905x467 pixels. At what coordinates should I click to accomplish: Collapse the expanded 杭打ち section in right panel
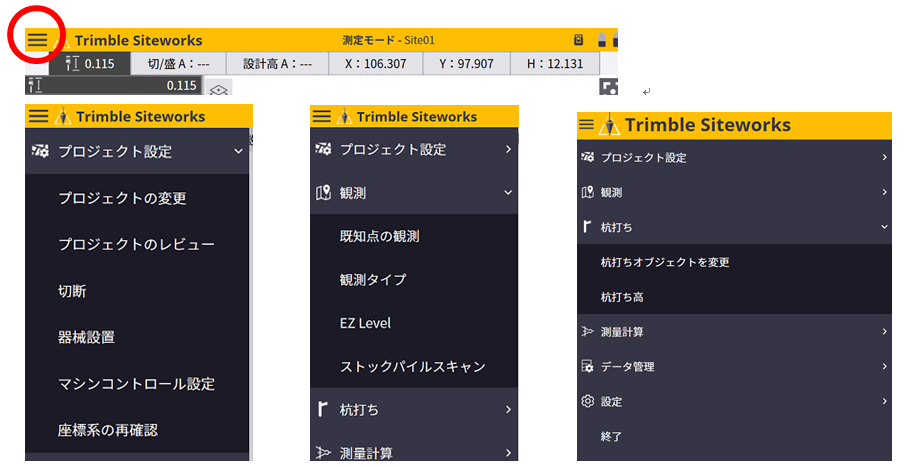click(884, 227)
